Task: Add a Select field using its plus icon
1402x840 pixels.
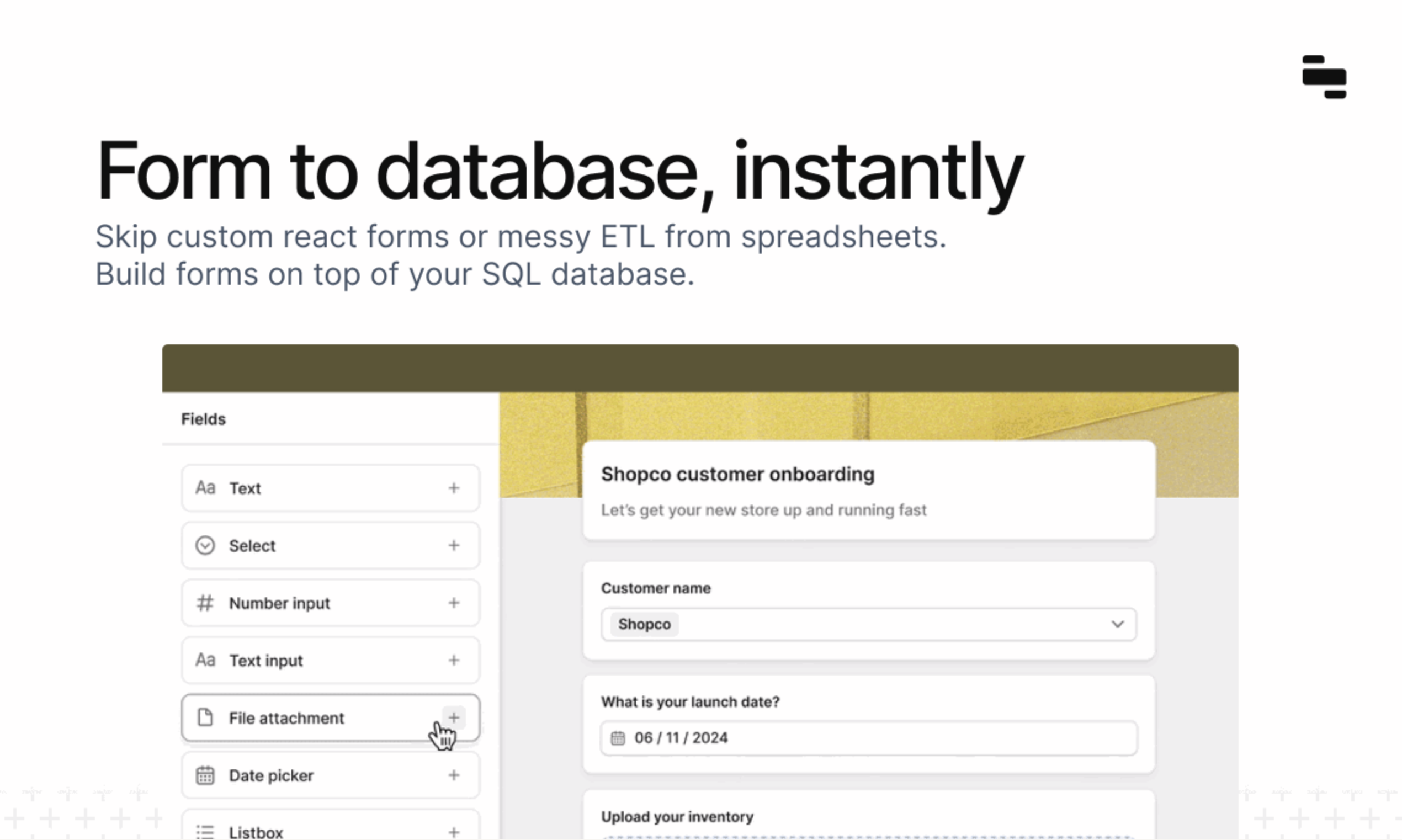Action: point(453,545)
